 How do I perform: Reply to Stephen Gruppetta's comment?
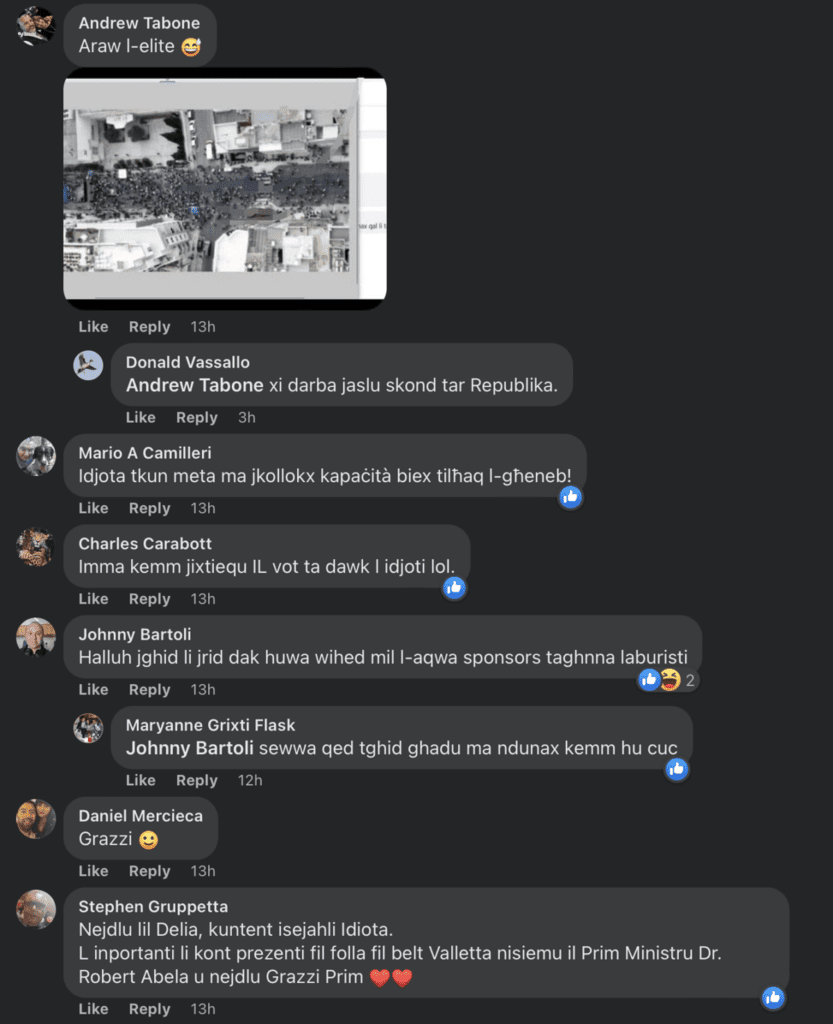click(149, 1009)
